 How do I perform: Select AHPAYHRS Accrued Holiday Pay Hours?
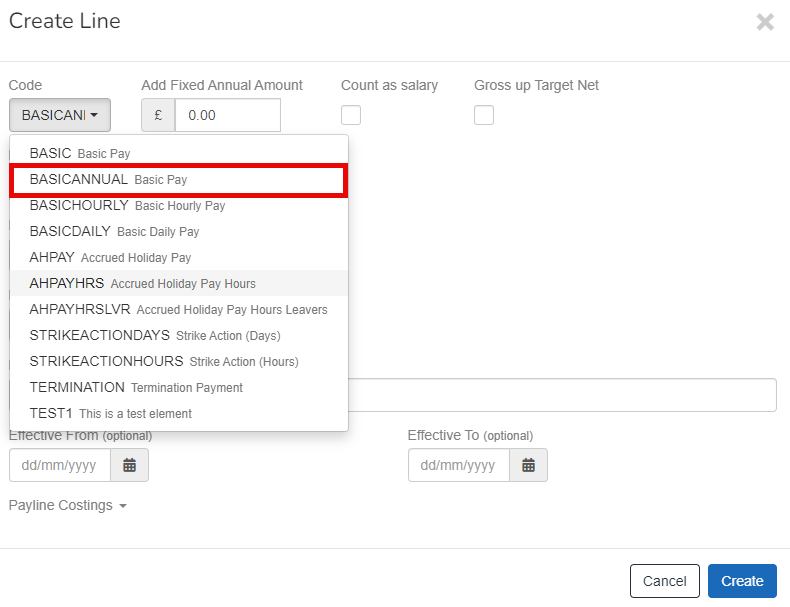[142, 284]
